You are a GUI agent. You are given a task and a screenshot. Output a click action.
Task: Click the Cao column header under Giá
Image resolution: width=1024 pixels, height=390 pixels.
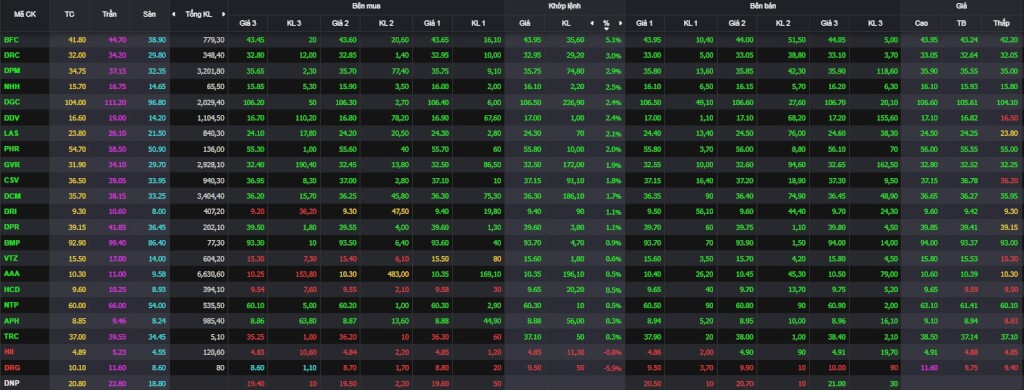[921, 23]
